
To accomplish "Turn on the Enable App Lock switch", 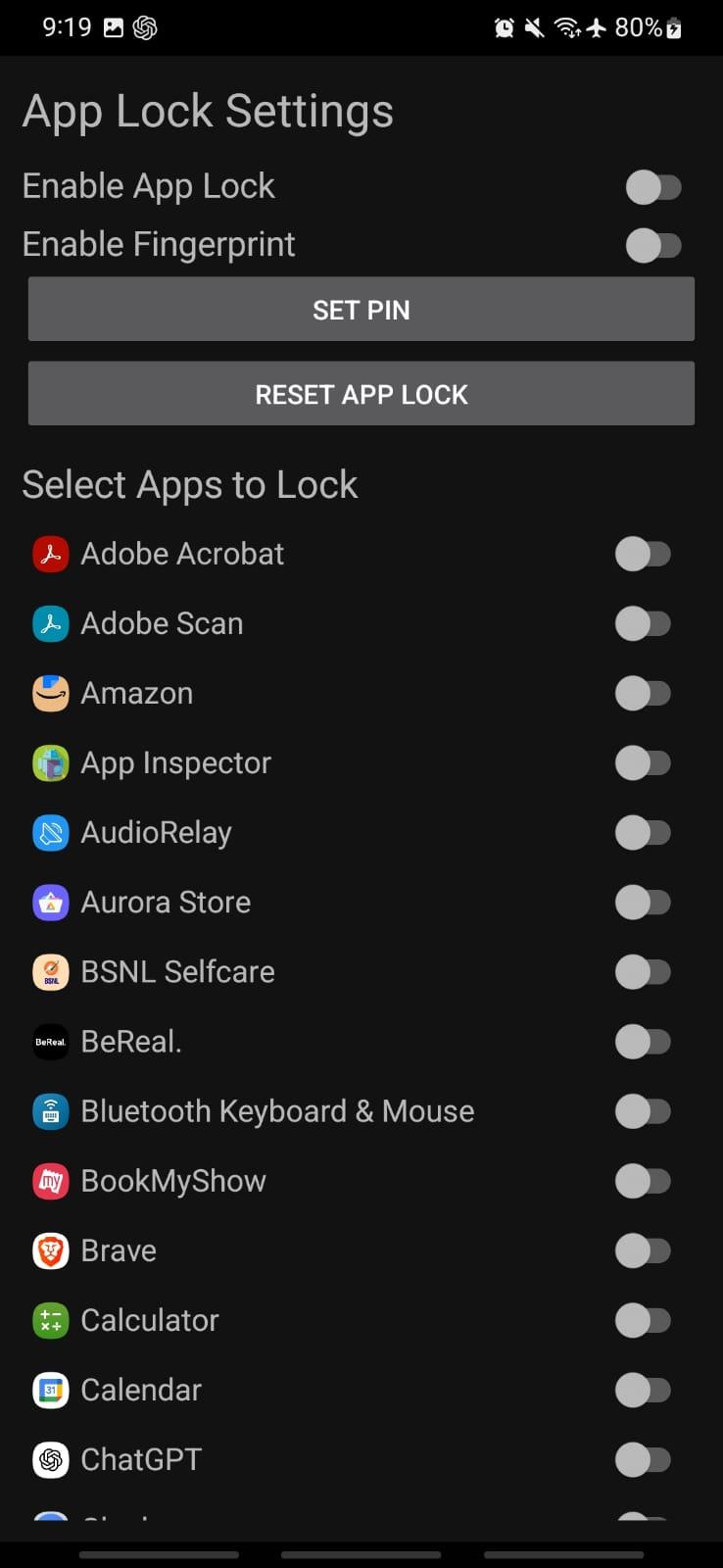I will [x=653, y=187].
